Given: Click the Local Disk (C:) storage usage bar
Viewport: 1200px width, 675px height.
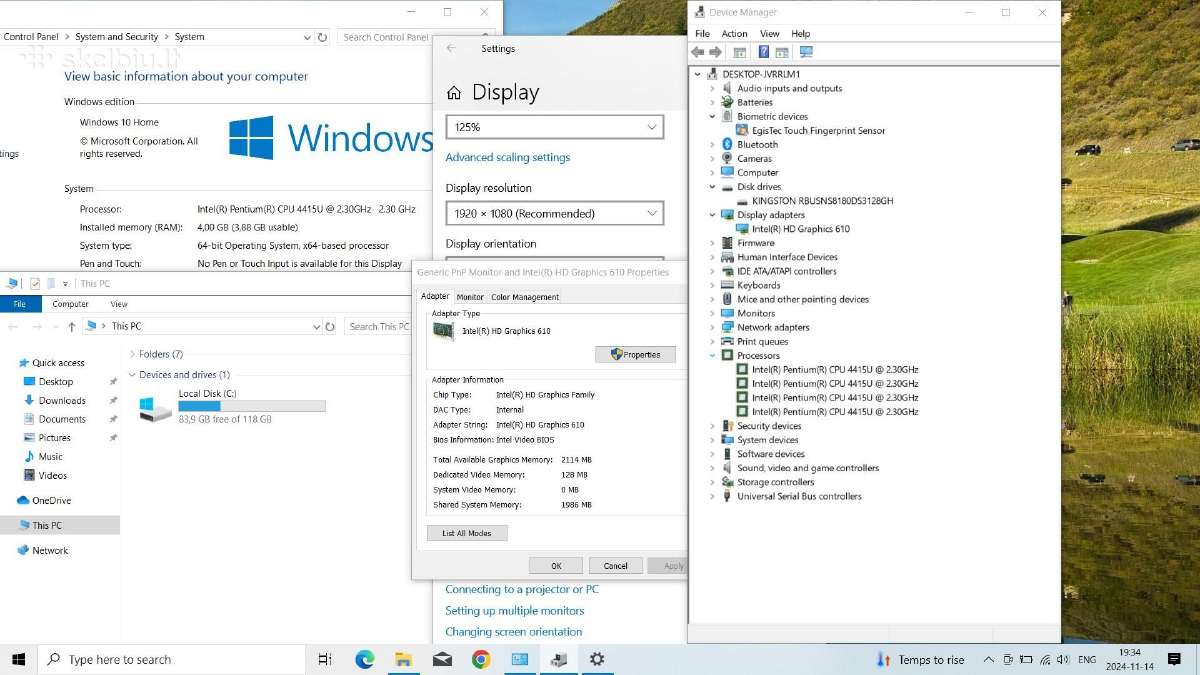Looking at the screenshot, I should (252, 406).
